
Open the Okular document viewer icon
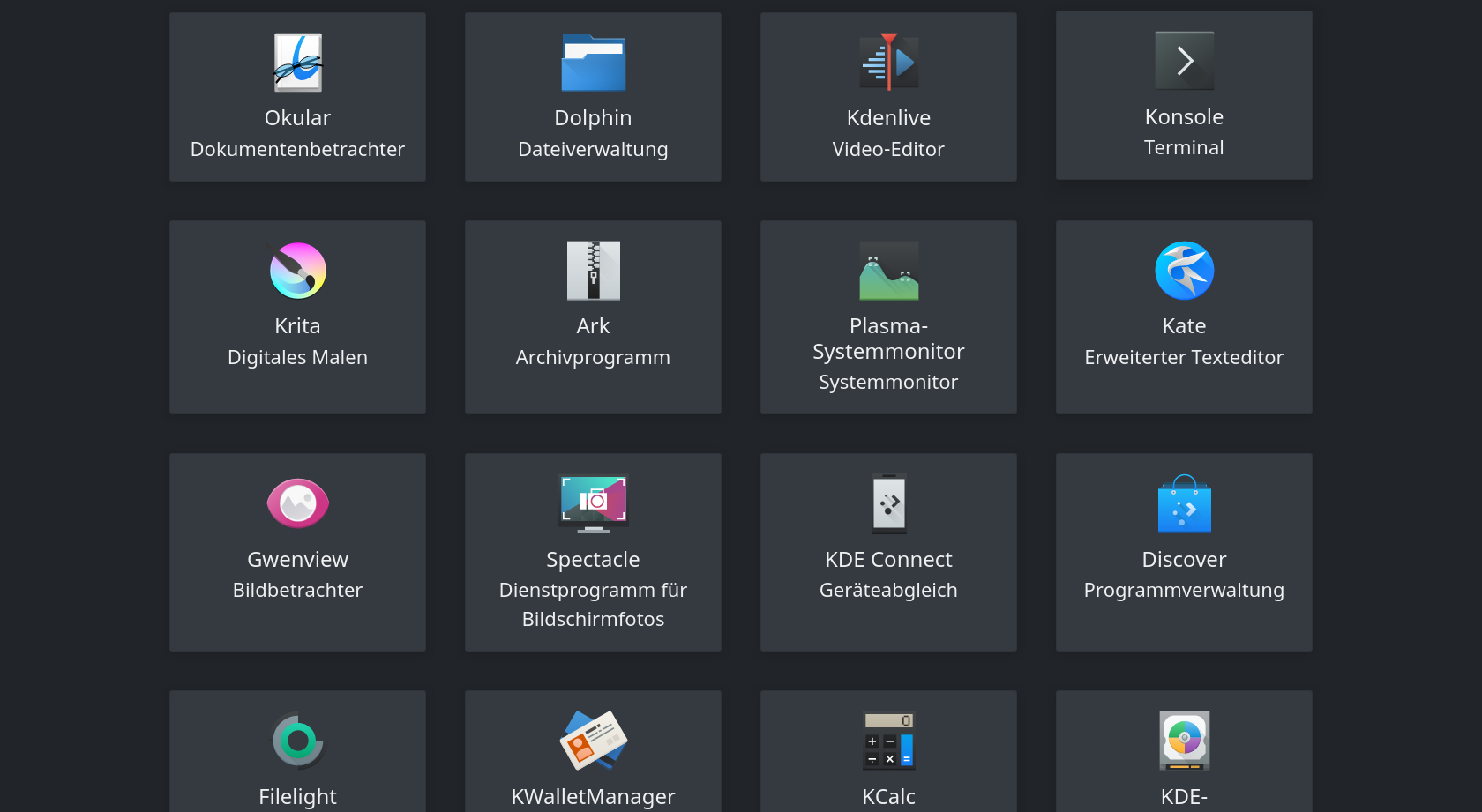(298, 63)
